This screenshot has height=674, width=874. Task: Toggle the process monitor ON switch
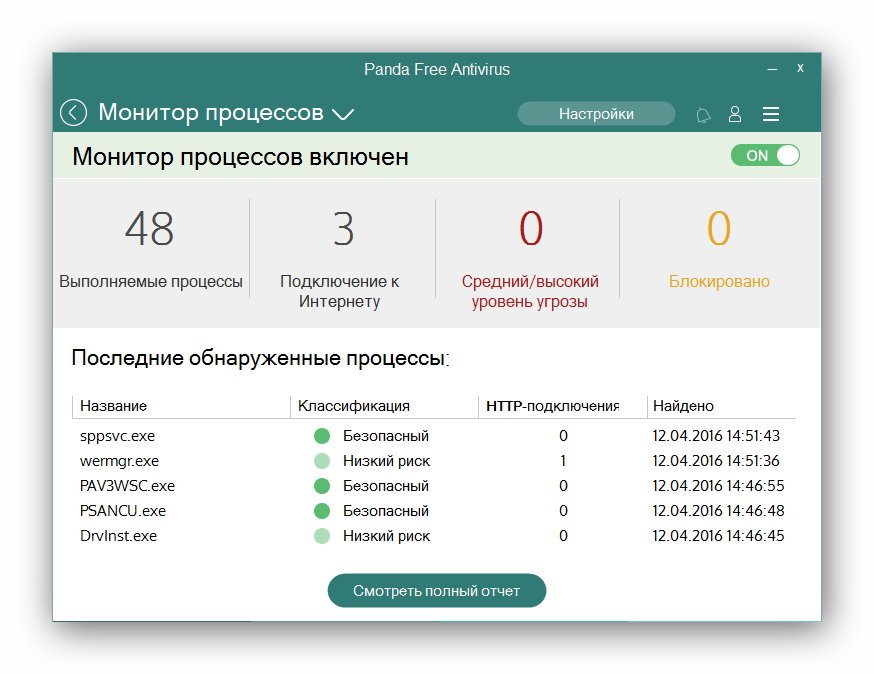(x=765, y=156)
